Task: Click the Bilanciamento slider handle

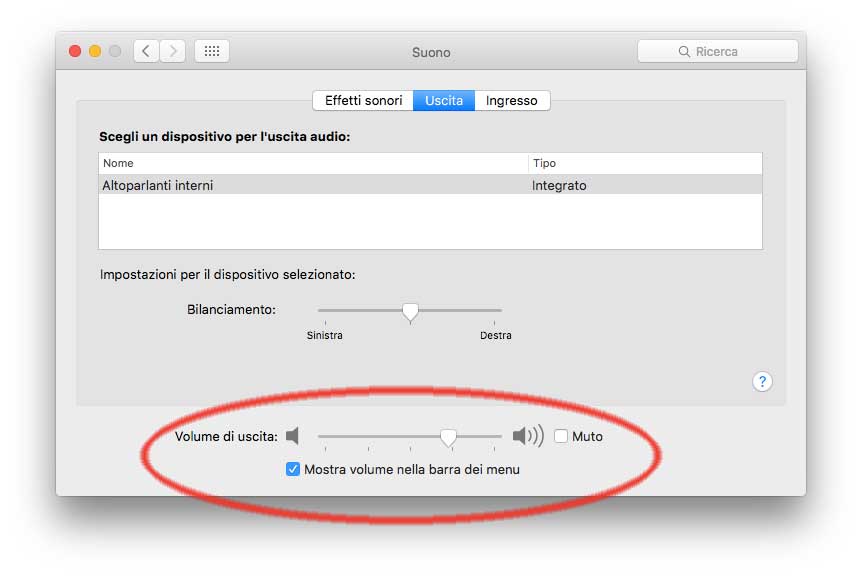Action: (410, 312)
